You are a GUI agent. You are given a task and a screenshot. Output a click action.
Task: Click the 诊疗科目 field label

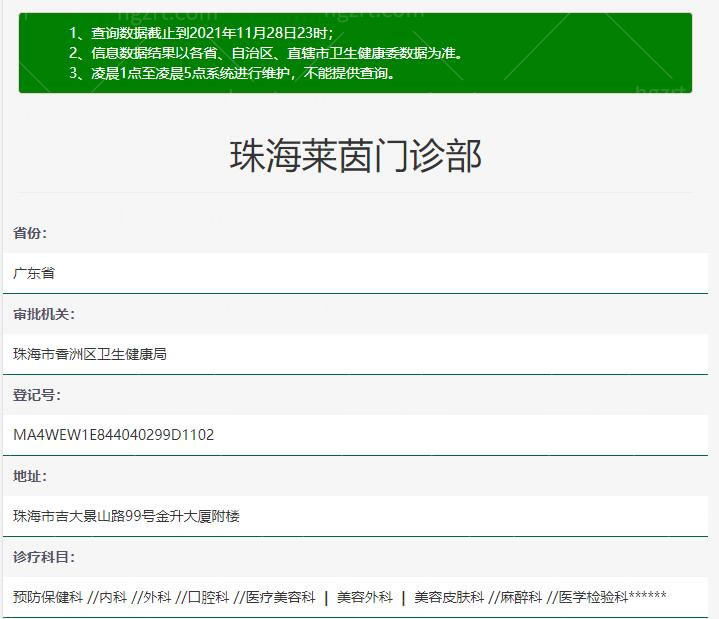point(44,557)
